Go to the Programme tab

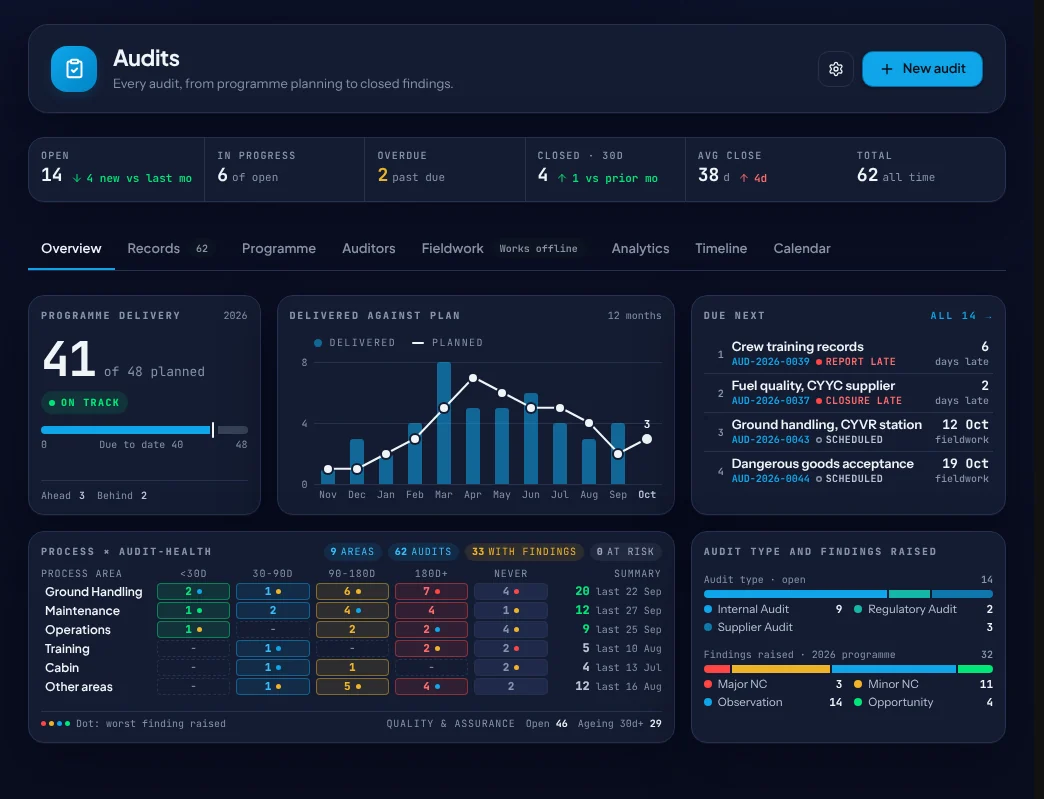click(278, 248)
